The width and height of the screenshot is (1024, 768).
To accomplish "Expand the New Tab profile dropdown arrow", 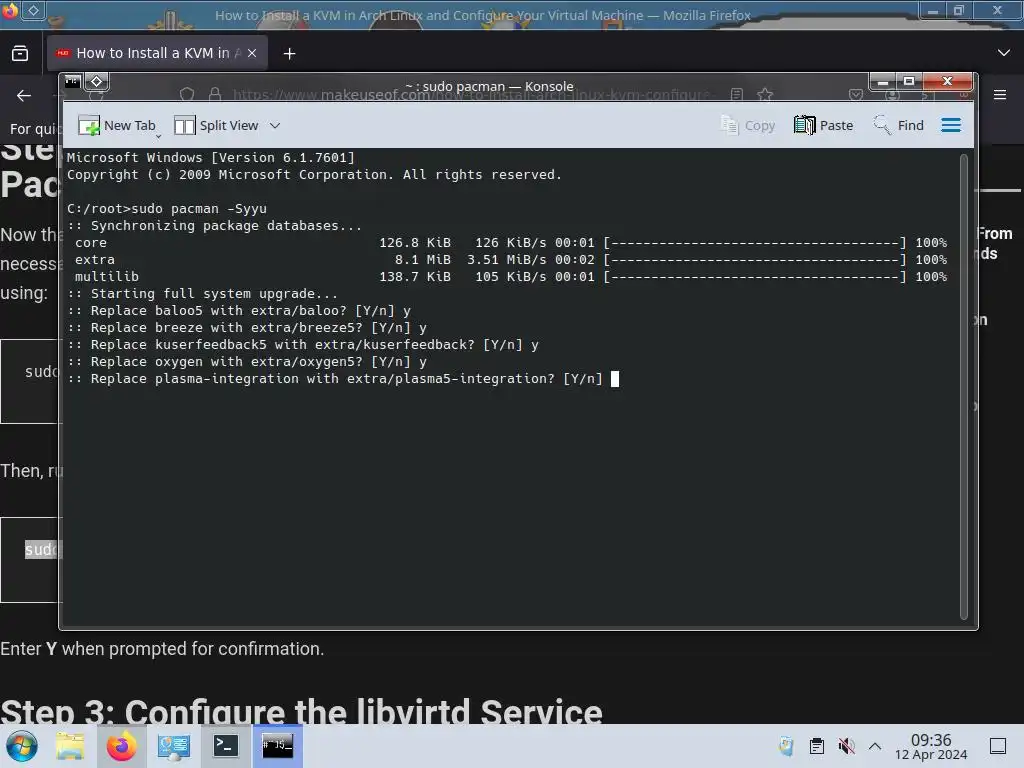I will [158, 136].
